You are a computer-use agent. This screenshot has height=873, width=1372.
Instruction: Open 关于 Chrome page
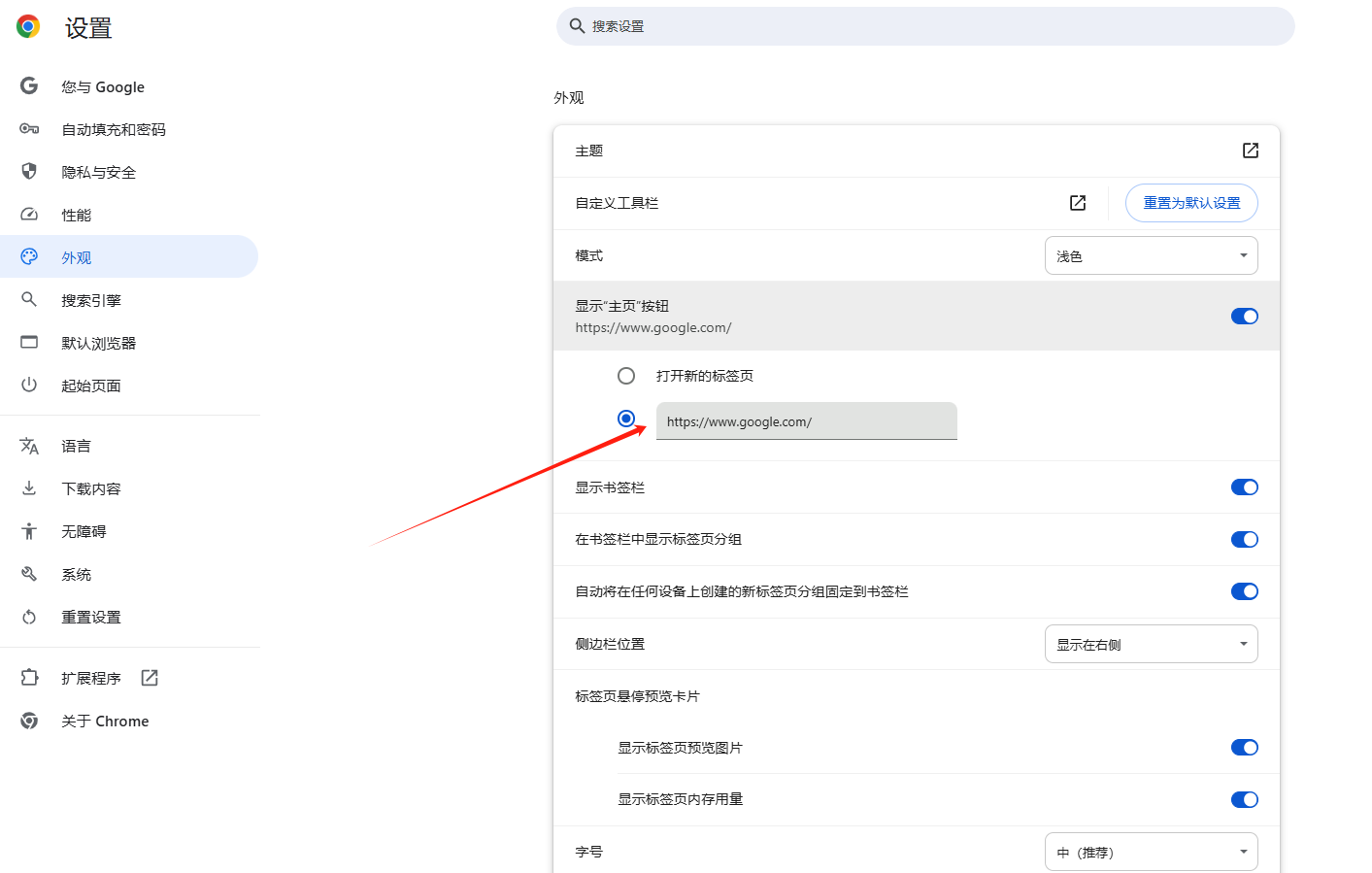pyautogui.click(x=105, y=721)
